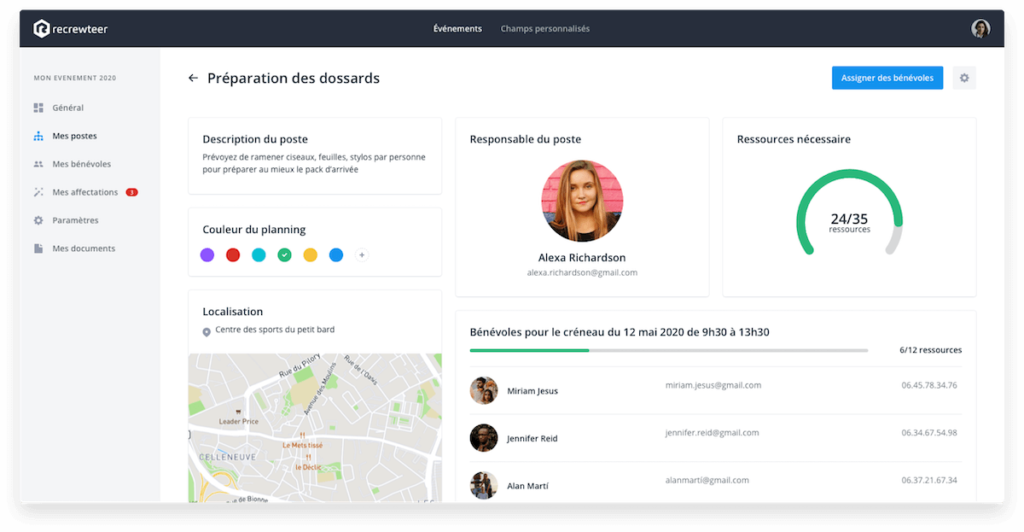Click phone number 06.34.67.54.98
The width and height of the screenshot is (1024, 532).
tap(929, 433)
